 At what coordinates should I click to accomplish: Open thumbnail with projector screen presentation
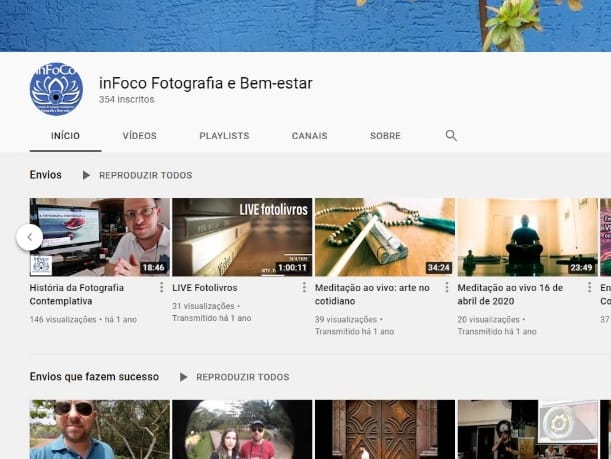[527, 429]
